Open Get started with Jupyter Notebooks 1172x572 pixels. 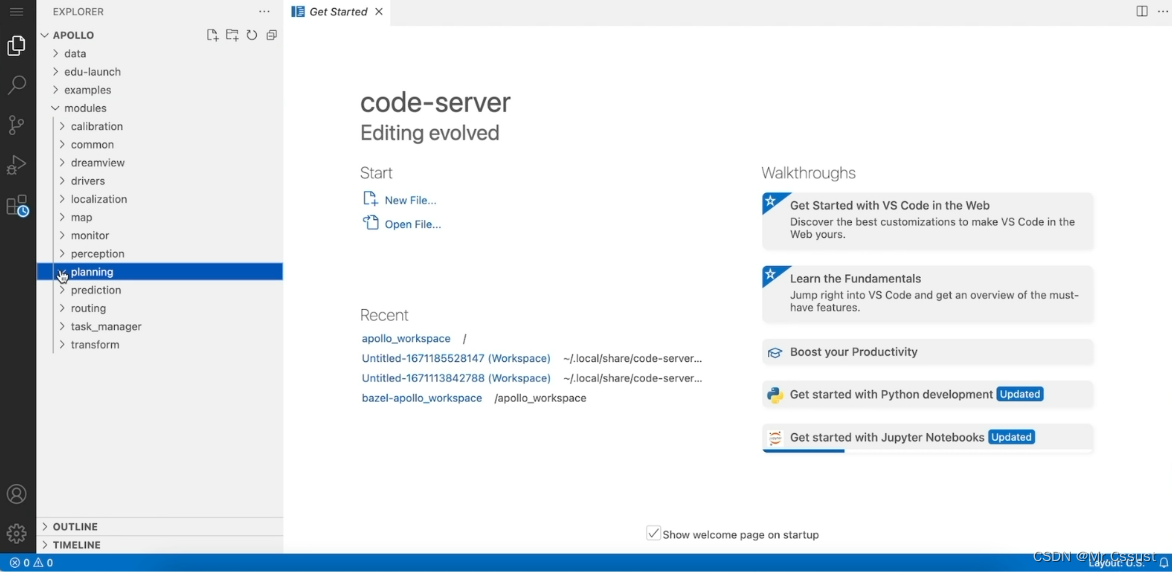tap(928, 438)
